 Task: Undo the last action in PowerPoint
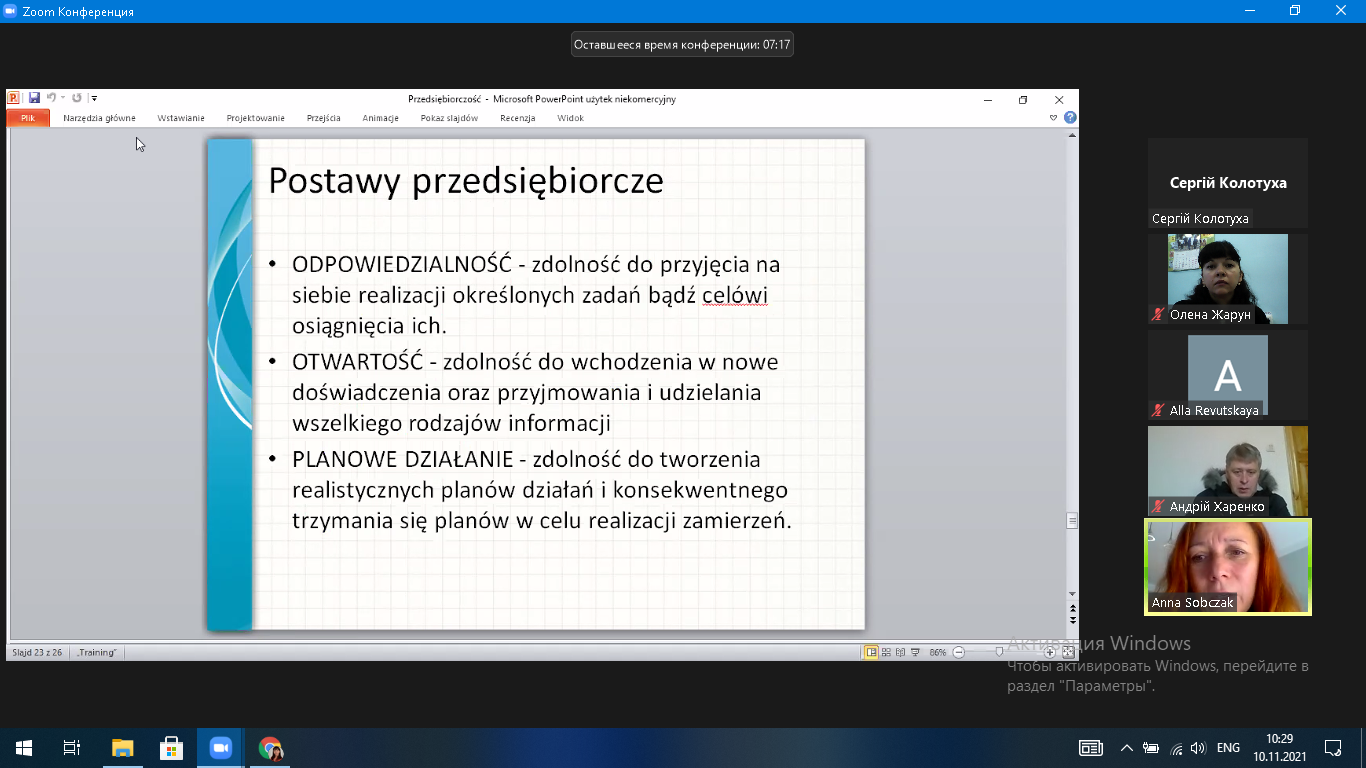pos(51,98)
